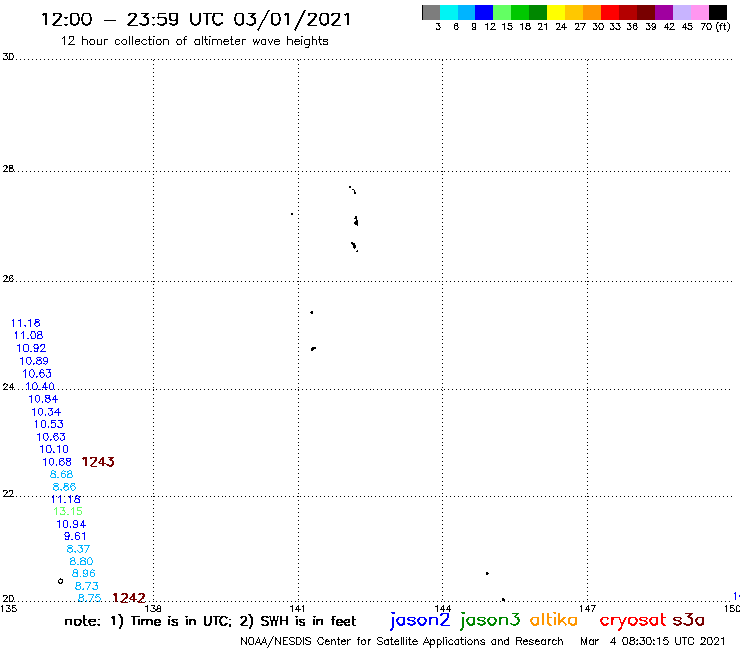Click the longitude label 144

tap(442, 608)
